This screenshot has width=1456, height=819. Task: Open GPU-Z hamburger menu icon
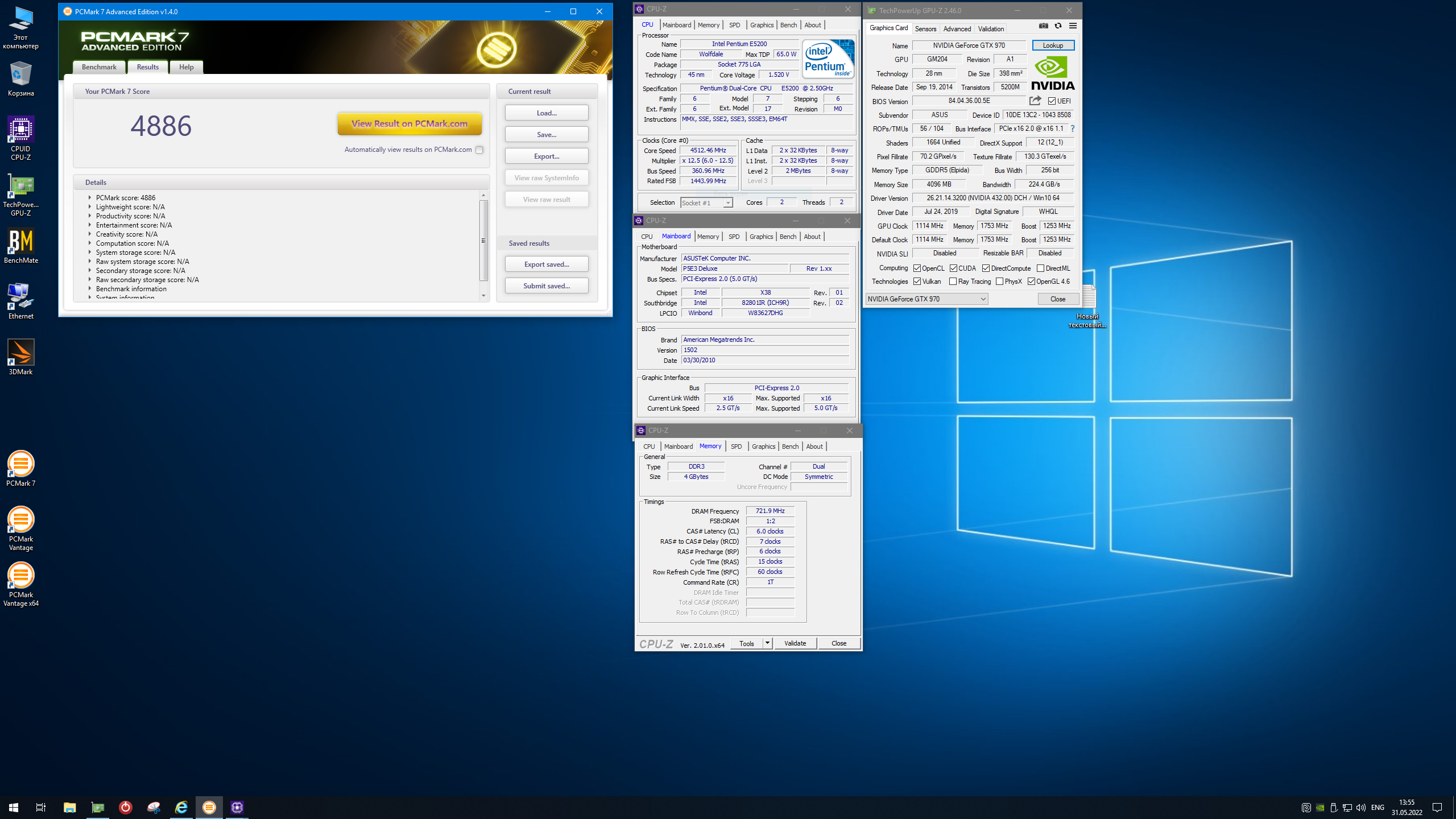point(1073,26)
